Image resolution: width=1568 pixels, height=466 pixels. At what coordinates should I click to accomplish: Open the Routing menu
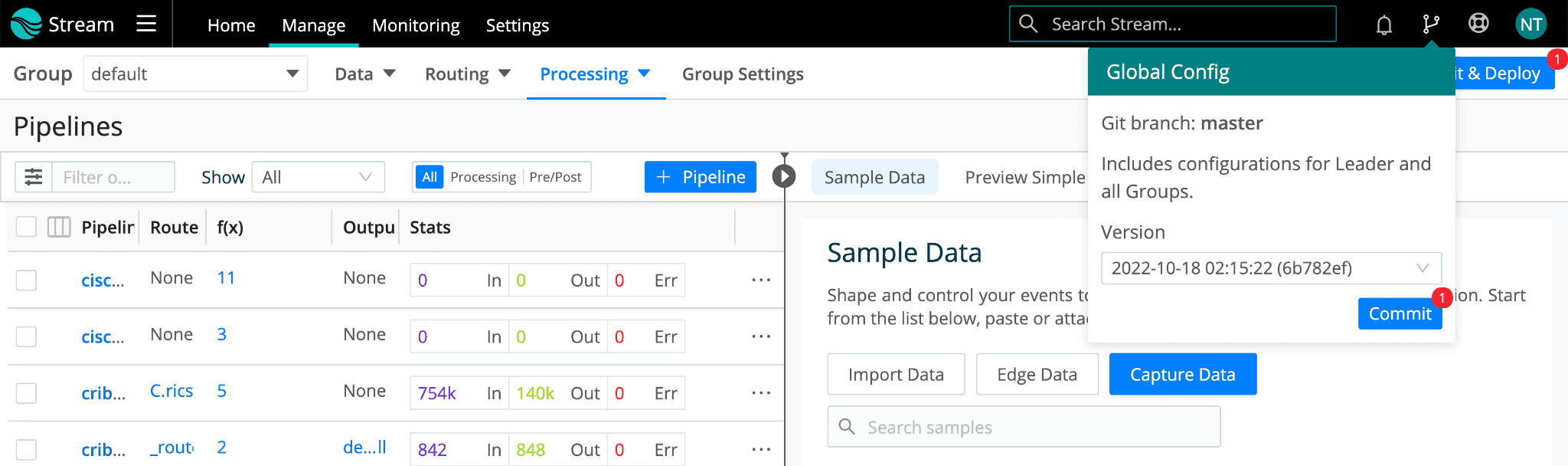467,74
